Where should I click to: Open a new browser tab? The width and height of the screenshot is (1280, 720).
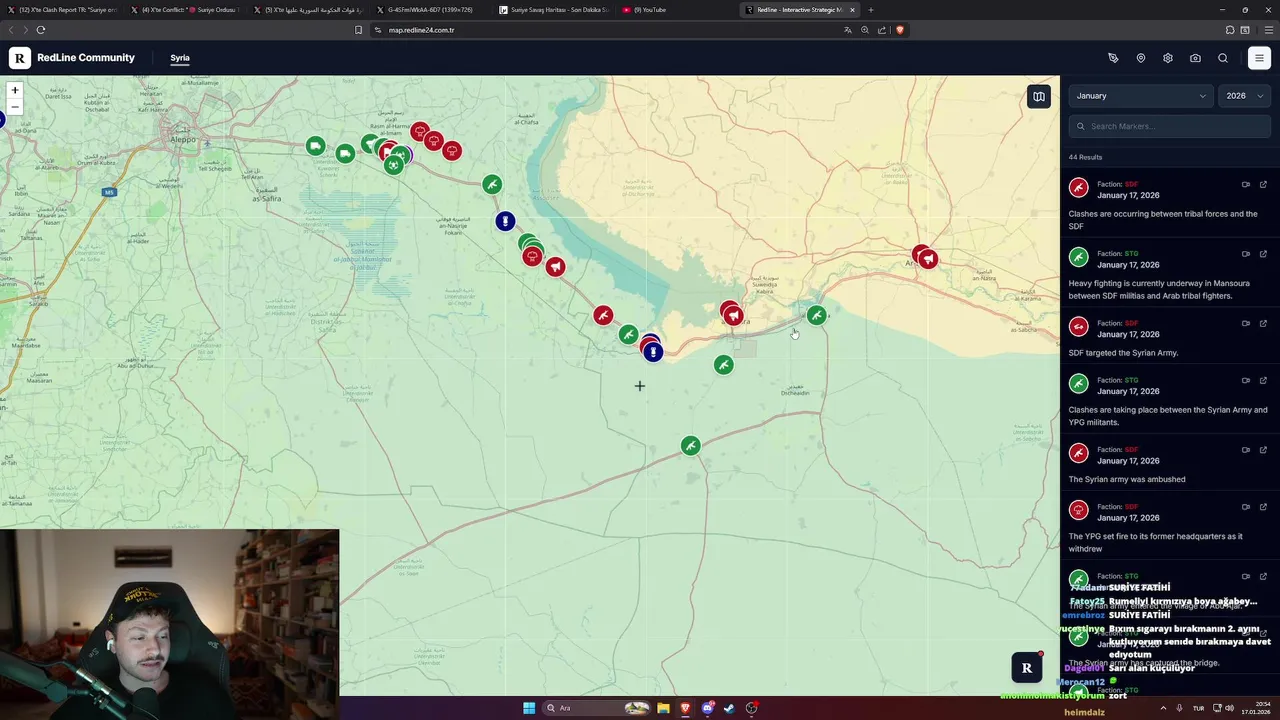tap(870, 10)
